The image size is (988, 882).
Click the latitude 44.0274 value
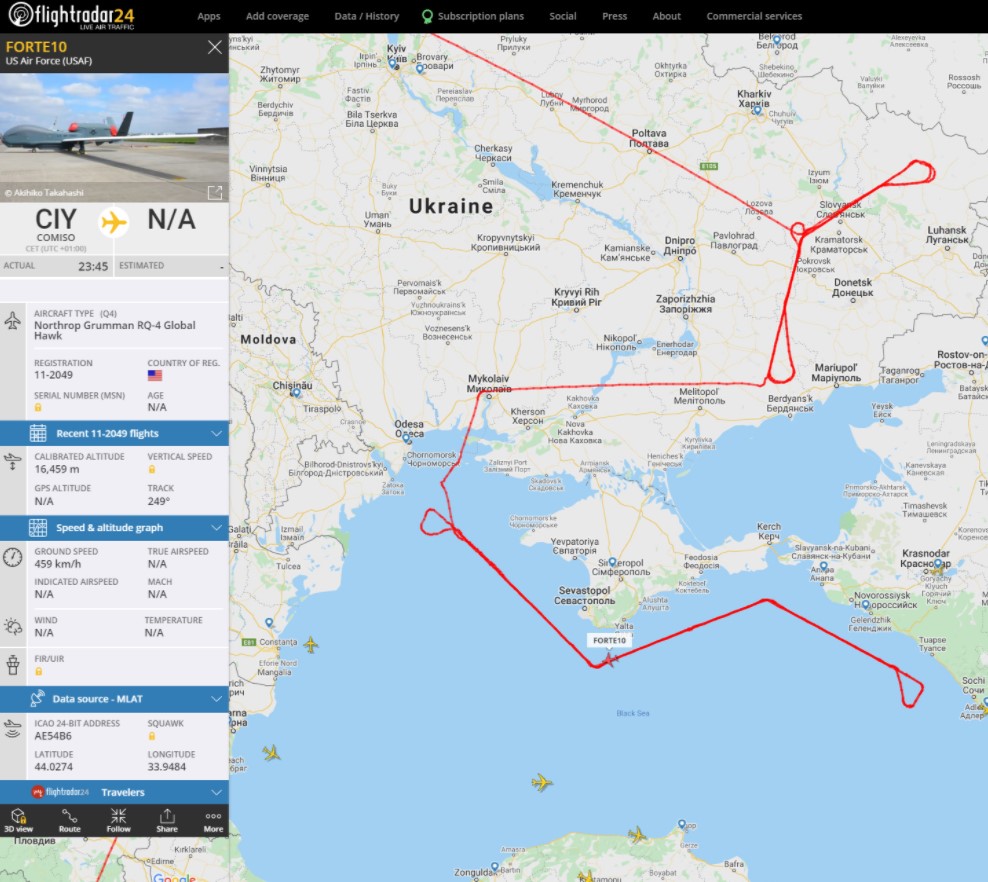coord(54,767)
